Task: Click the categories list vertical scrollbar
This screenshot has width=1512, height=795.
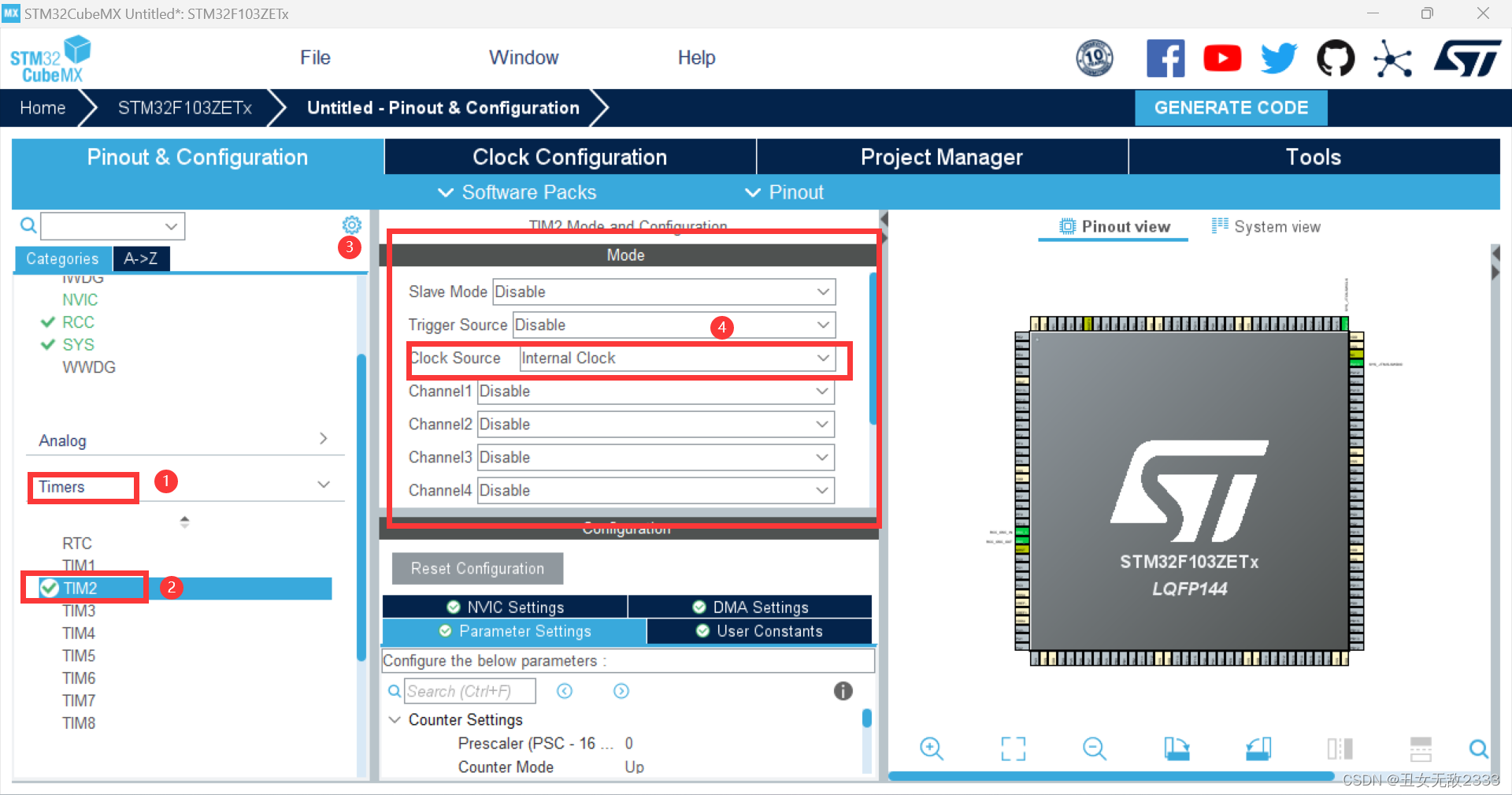Action: [361, 507]
